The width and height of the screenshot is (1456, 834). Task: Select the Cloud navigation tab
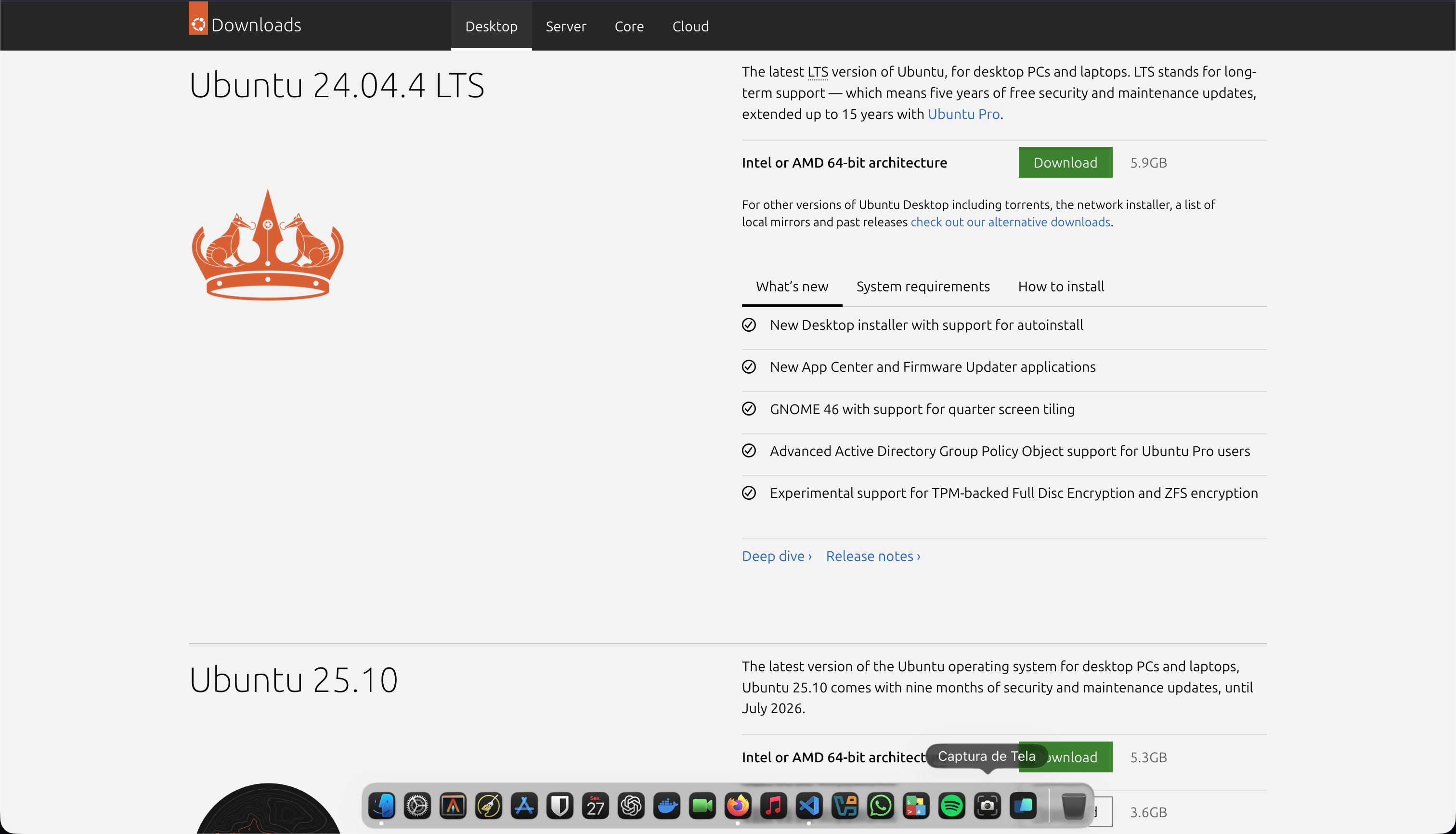[690, 26]
